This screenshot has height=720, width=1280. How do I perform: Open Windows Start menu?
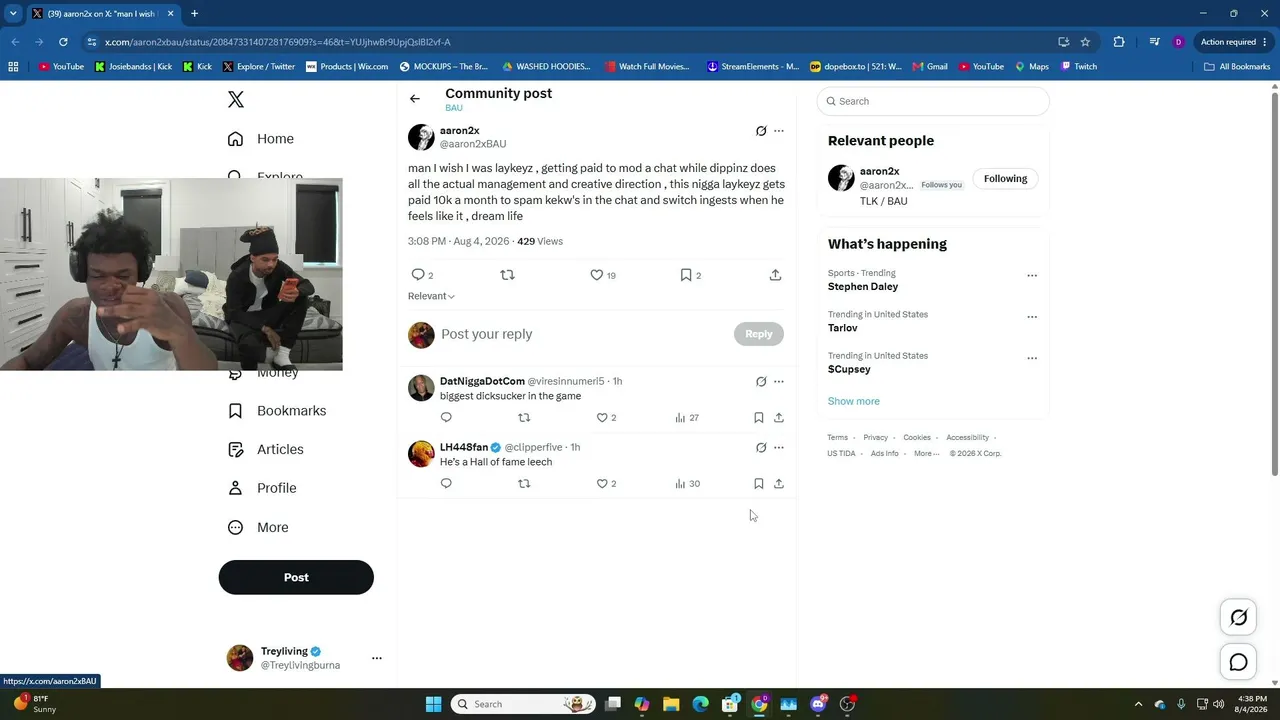coord(433,704)
